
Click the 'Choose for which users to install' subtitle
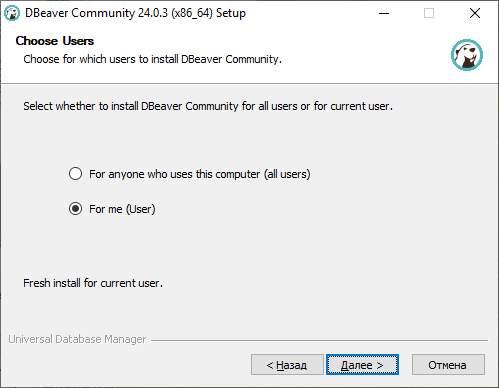(x=153, y=59)
